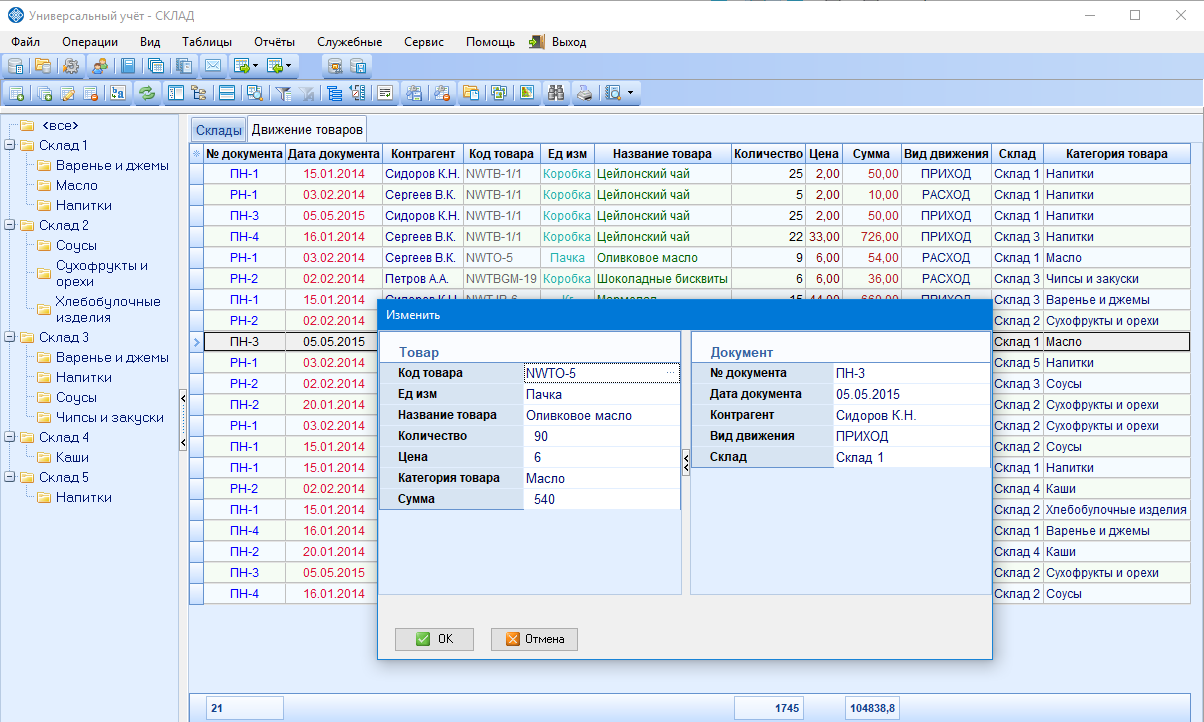The image size is (1204, 722).
Task: Open the Отчёты menu
Action: 274,42
